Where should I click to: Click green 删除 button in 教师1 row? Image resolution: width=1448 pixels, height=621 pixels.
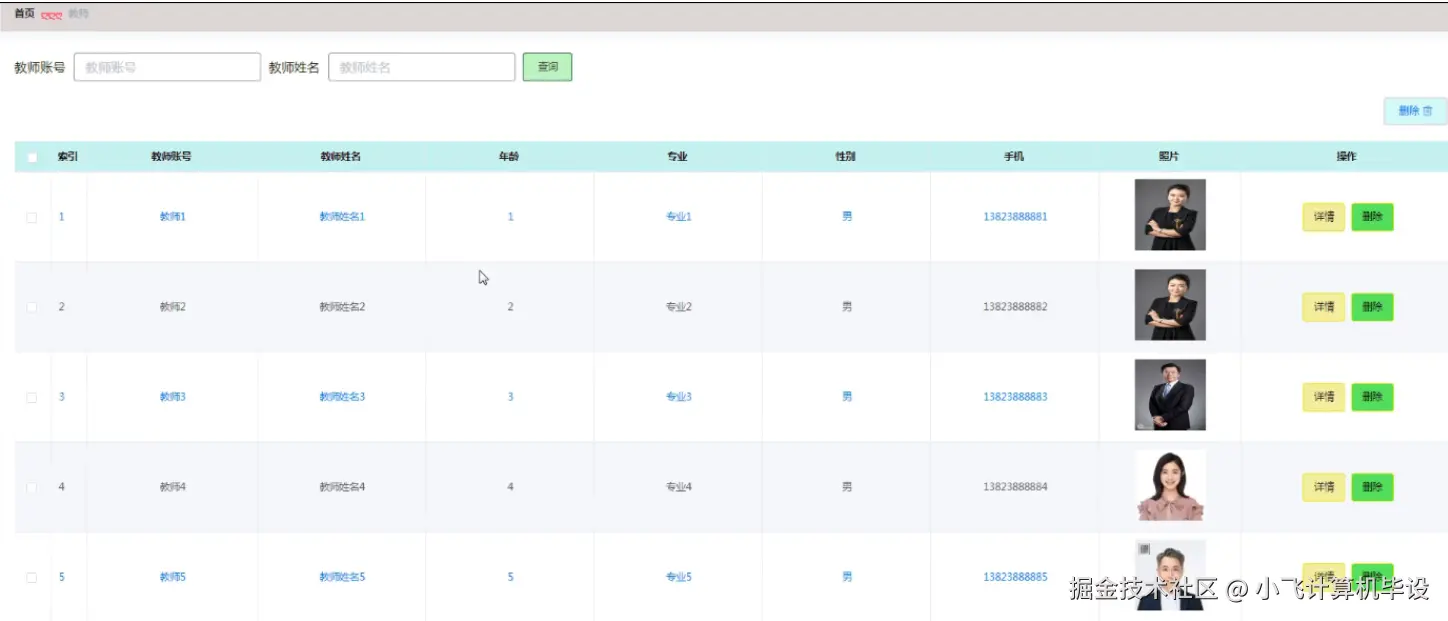[x=1372, y=217]
